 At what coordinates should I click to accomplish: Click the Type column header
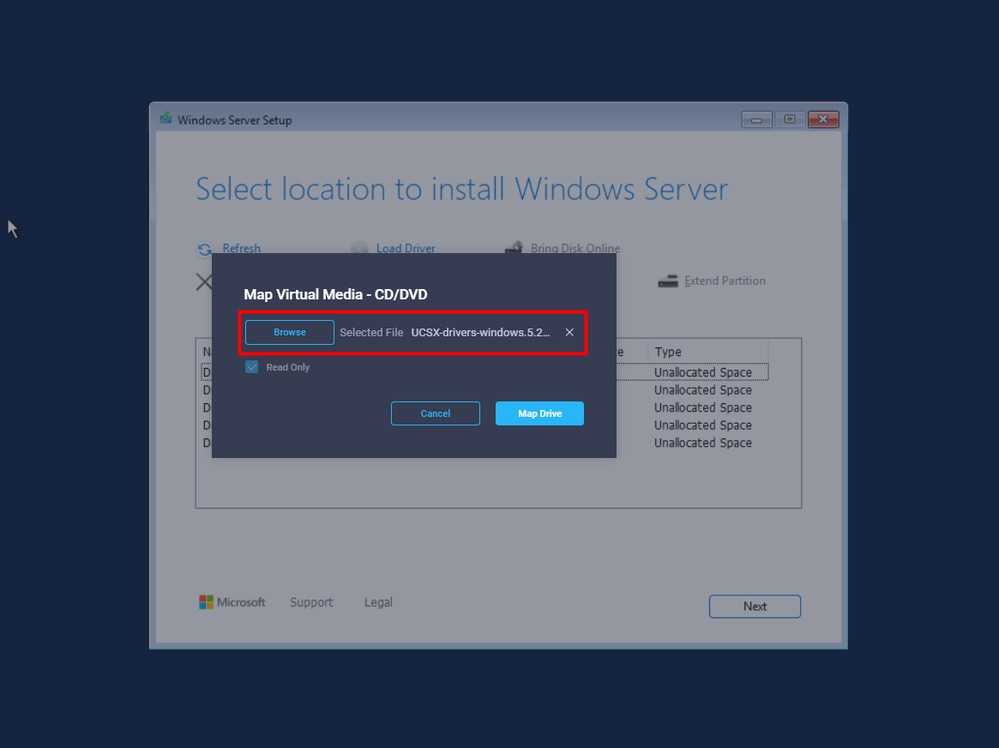670,351
